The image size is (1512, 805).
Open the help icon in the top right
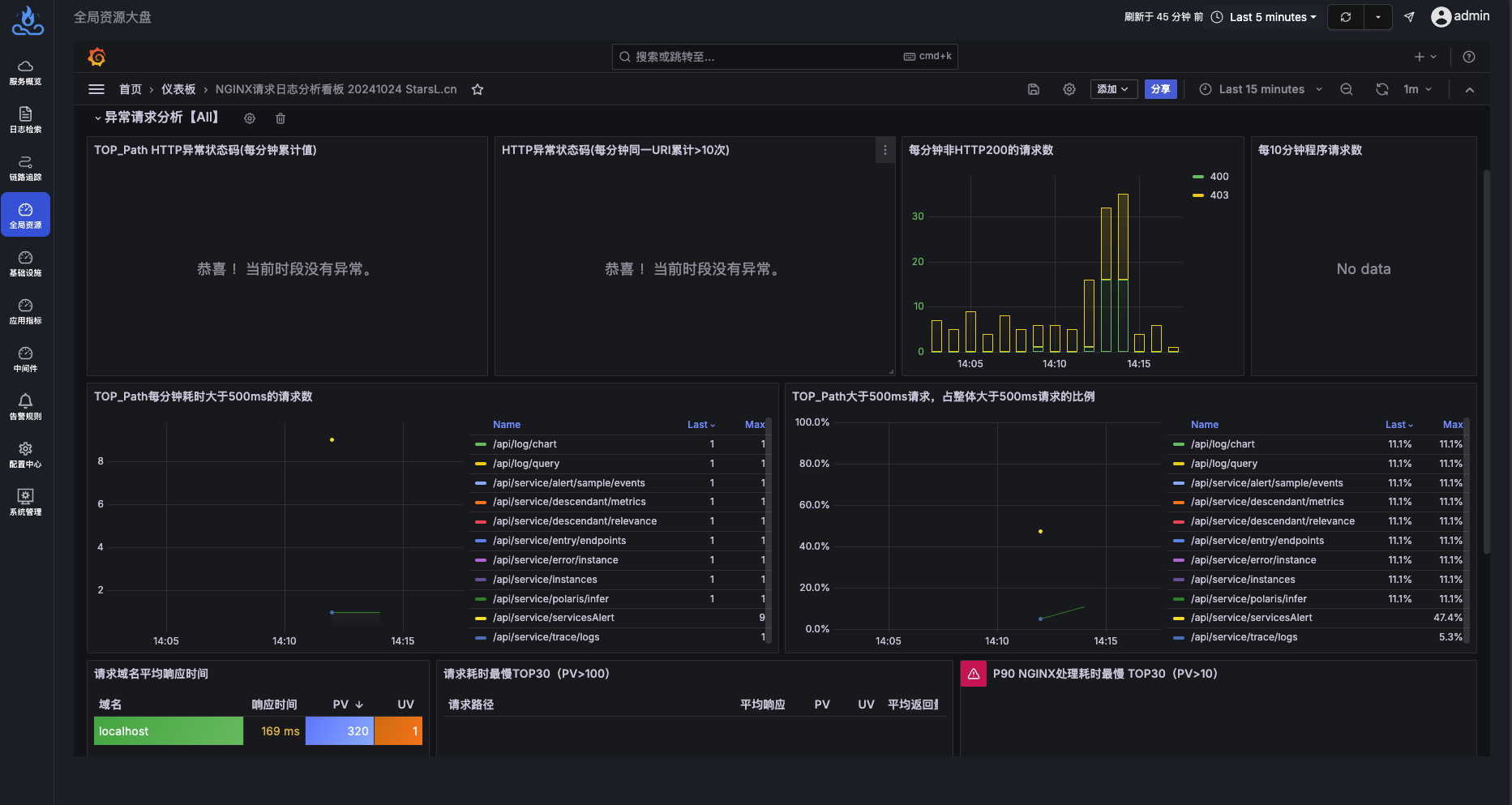[x=1468, y=57]
